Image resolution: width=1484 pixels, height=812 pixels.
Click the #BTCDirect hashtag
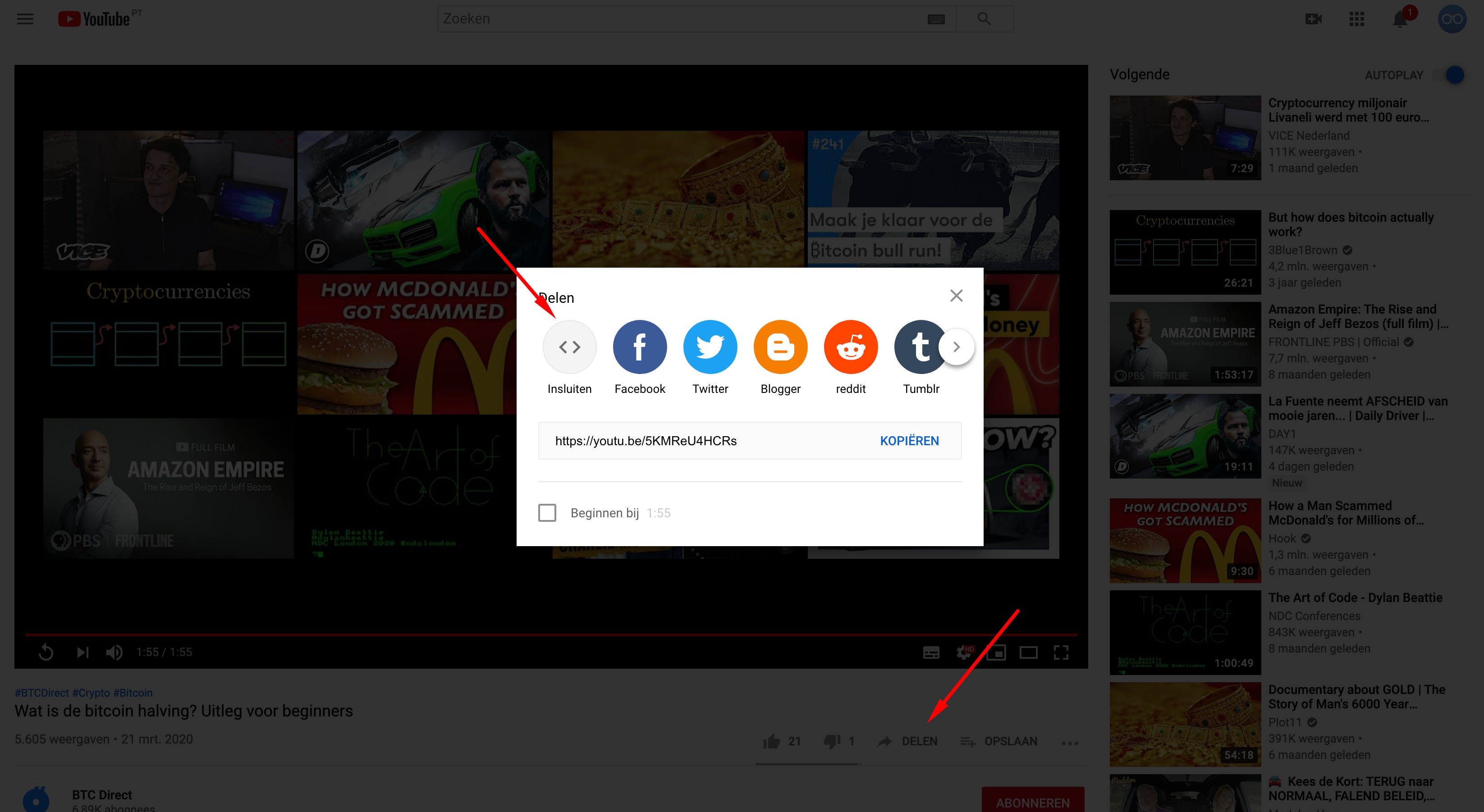tap(41, 692)
